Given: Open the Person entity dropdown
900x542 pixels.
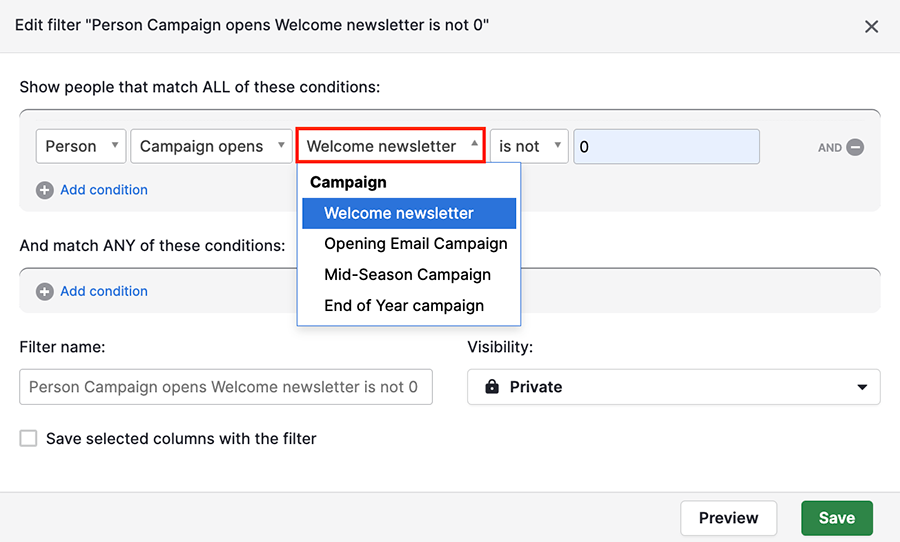Looking at the screenshot, I should click(81, 146).
